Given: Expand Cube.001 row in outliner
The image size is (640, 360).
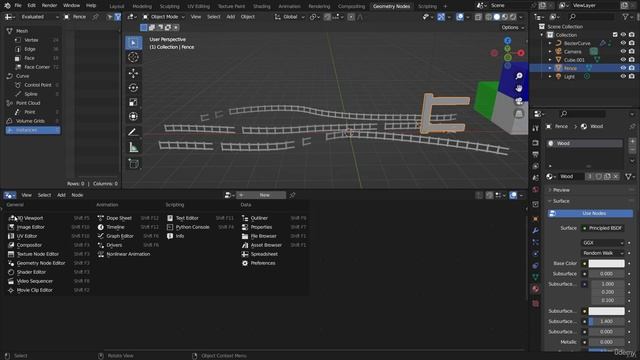Looking at the screenshot, I should pyautogui.click(x=550, y=60).
